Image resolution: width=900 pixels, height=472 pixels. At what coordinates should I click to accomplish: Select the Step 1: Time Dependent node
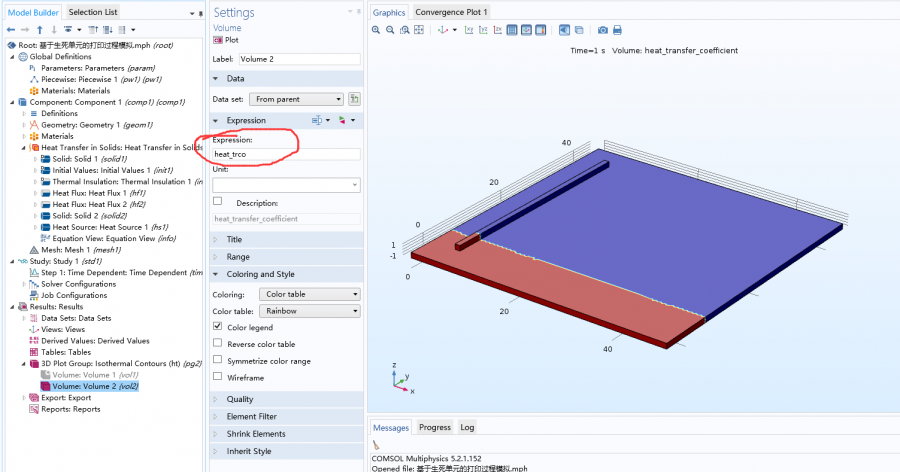tap(116, 273)
